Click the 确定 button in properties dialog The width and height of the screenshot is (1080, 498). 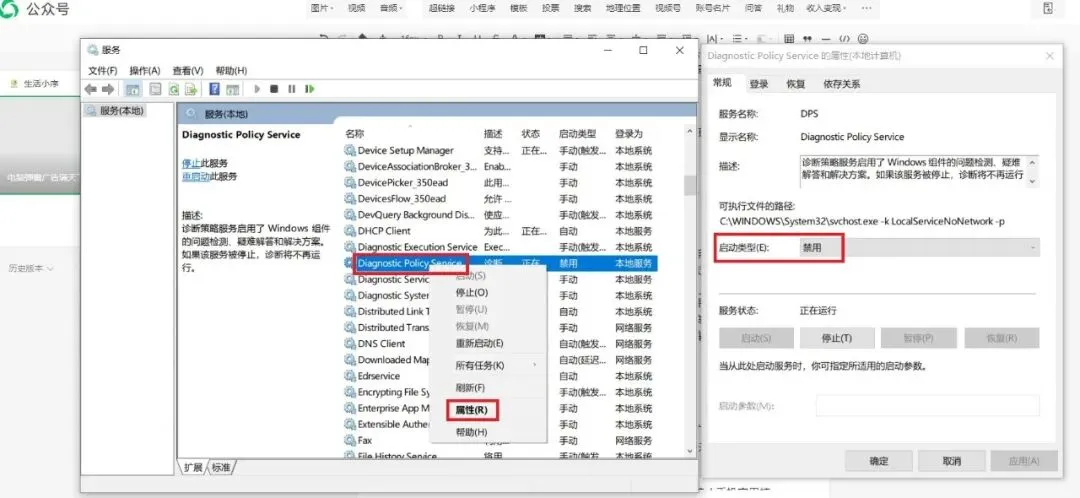[879, 461]
